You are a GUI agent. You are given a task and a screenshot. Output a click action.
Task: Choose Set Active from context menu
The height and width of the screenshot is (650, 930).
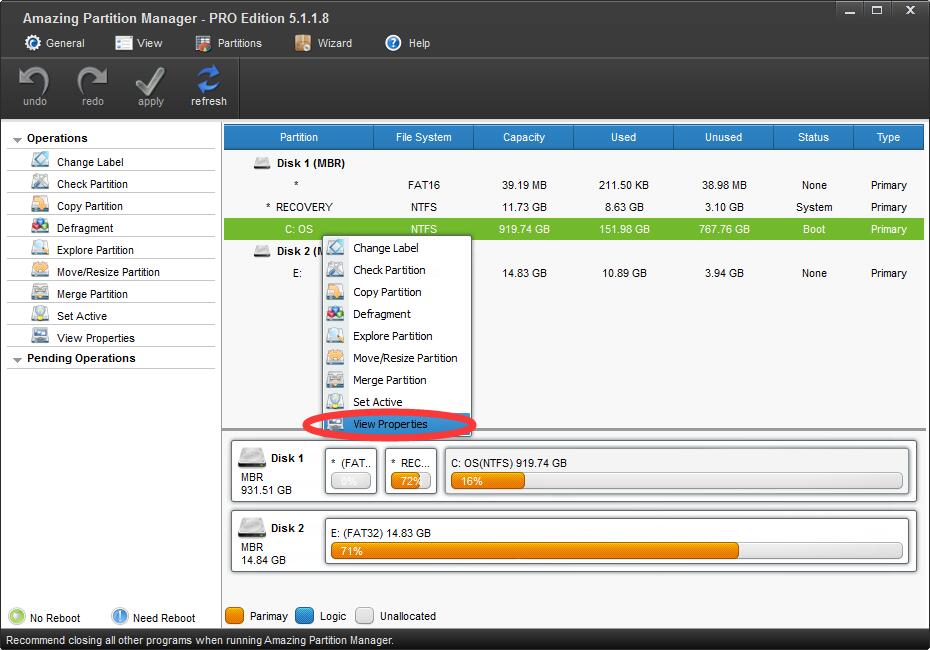pyautogui.click(x=397, y=402)
